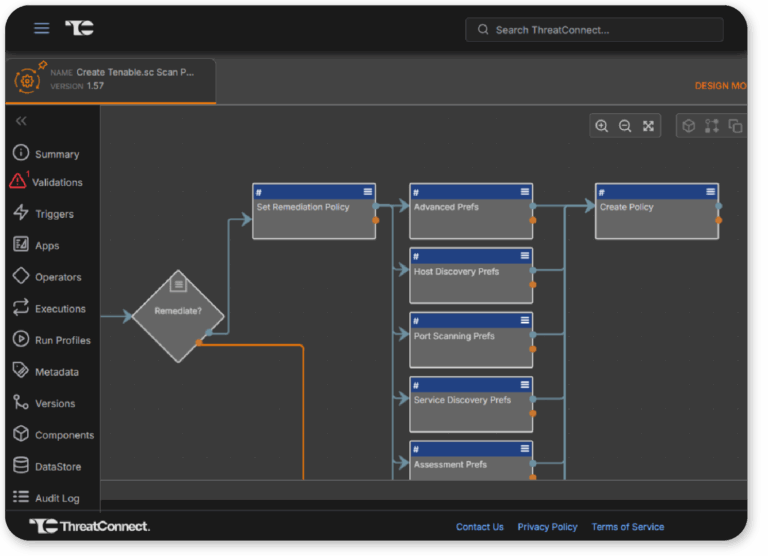Screen dimensions: 768x556
Task: Open the Validations panel
Action: tap(56, 182)
